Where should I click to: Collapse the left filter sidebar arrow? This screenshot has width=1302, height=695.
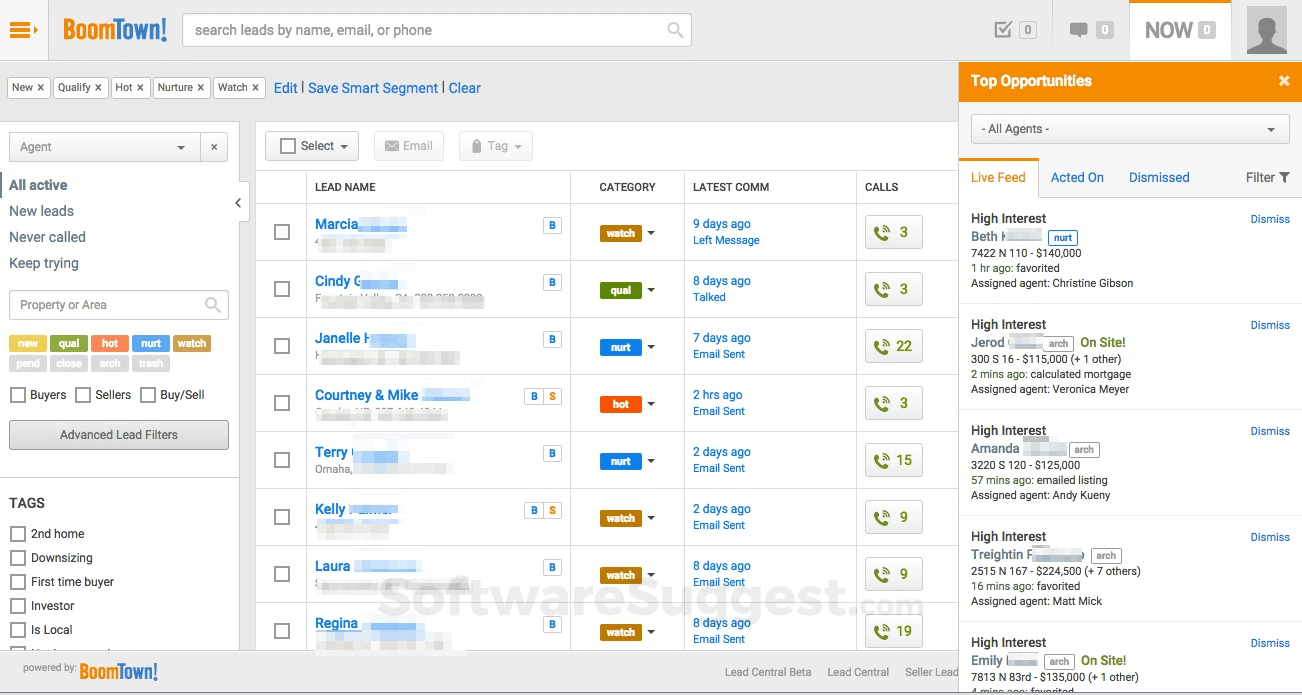(238, 203)
